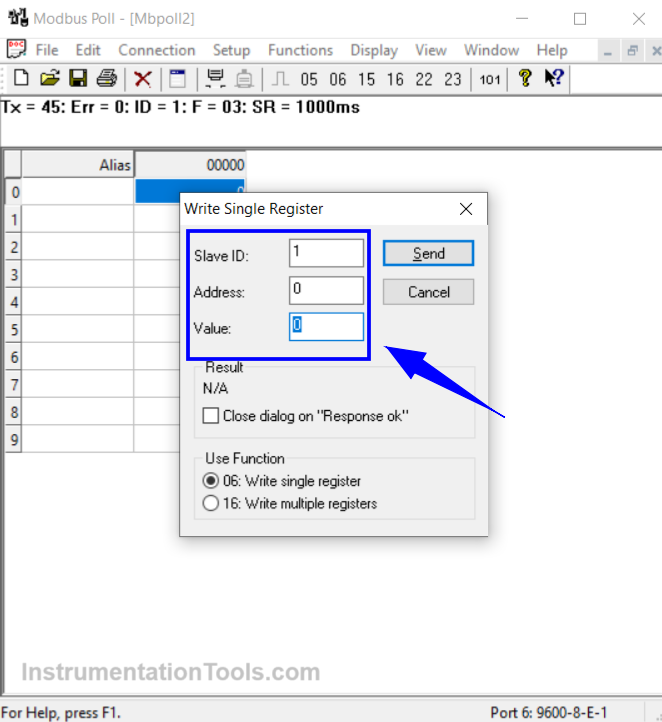Click the Save disk icon
Image resolution: width=662 pixels, height=722 pixels.
click(x=78, y=79)
